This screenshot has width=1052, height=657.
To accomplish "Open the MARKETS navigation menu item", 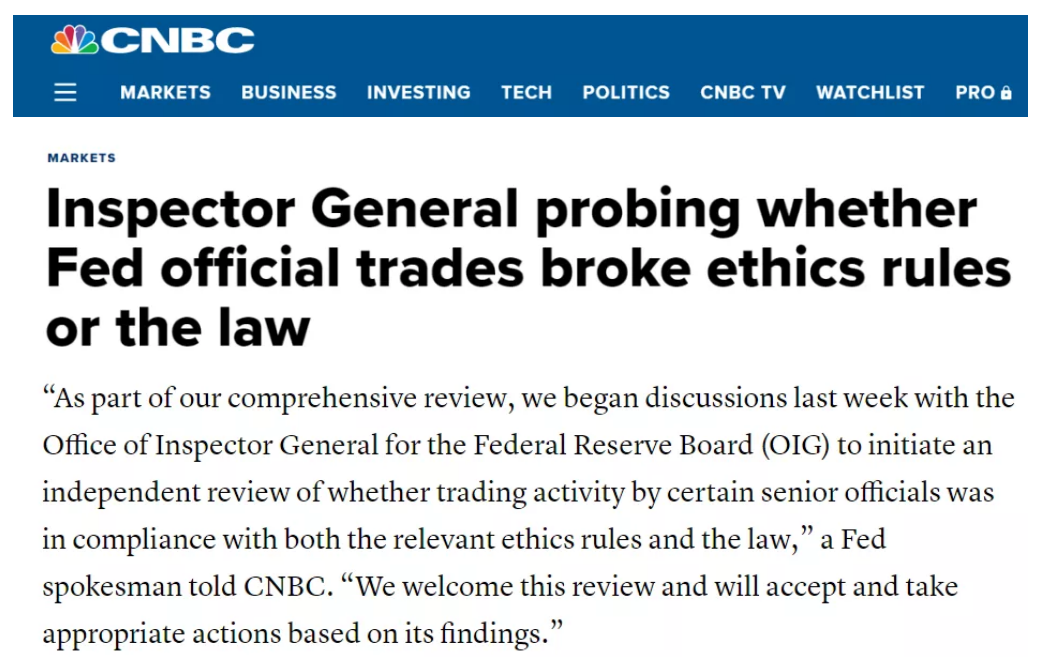I will (165, 93).
